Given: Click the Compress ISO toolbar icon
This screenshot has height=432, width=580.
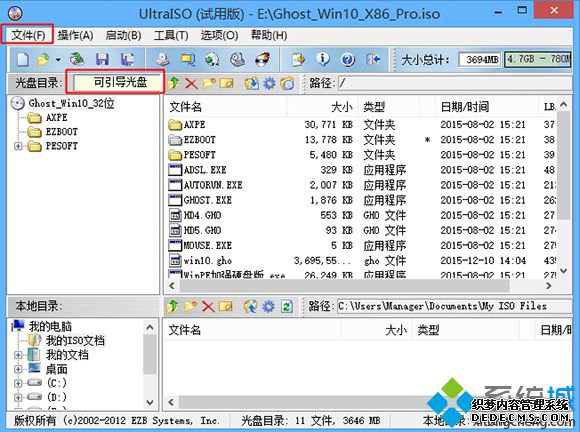Looking at the screenshot, I should (x=212, y=59).
